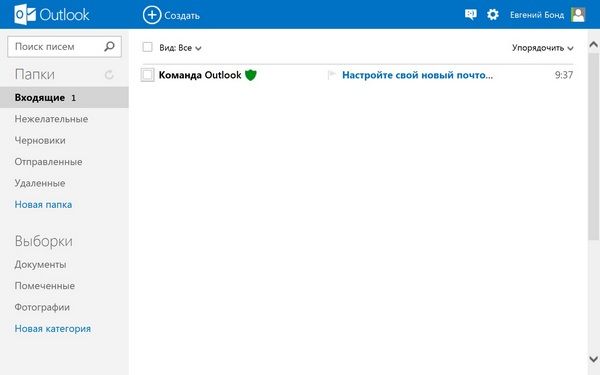Show the Документы quick view
This screenshot has width=600, height=375.
pyautogui.click(x=40, y=264)
